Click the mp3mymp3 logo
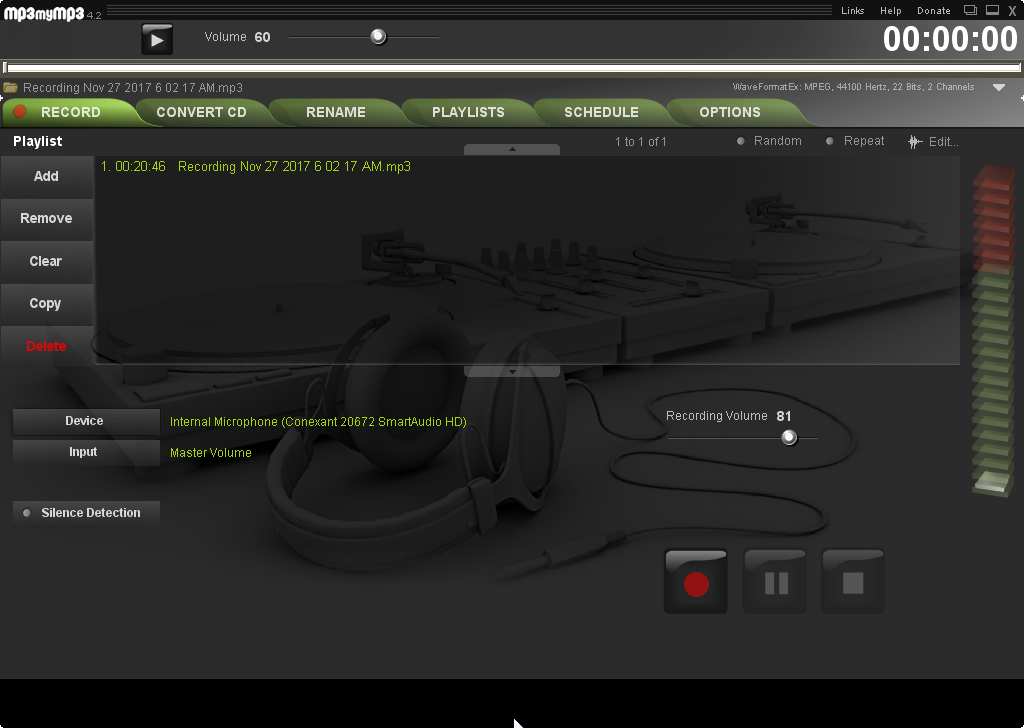 point(44,13)
